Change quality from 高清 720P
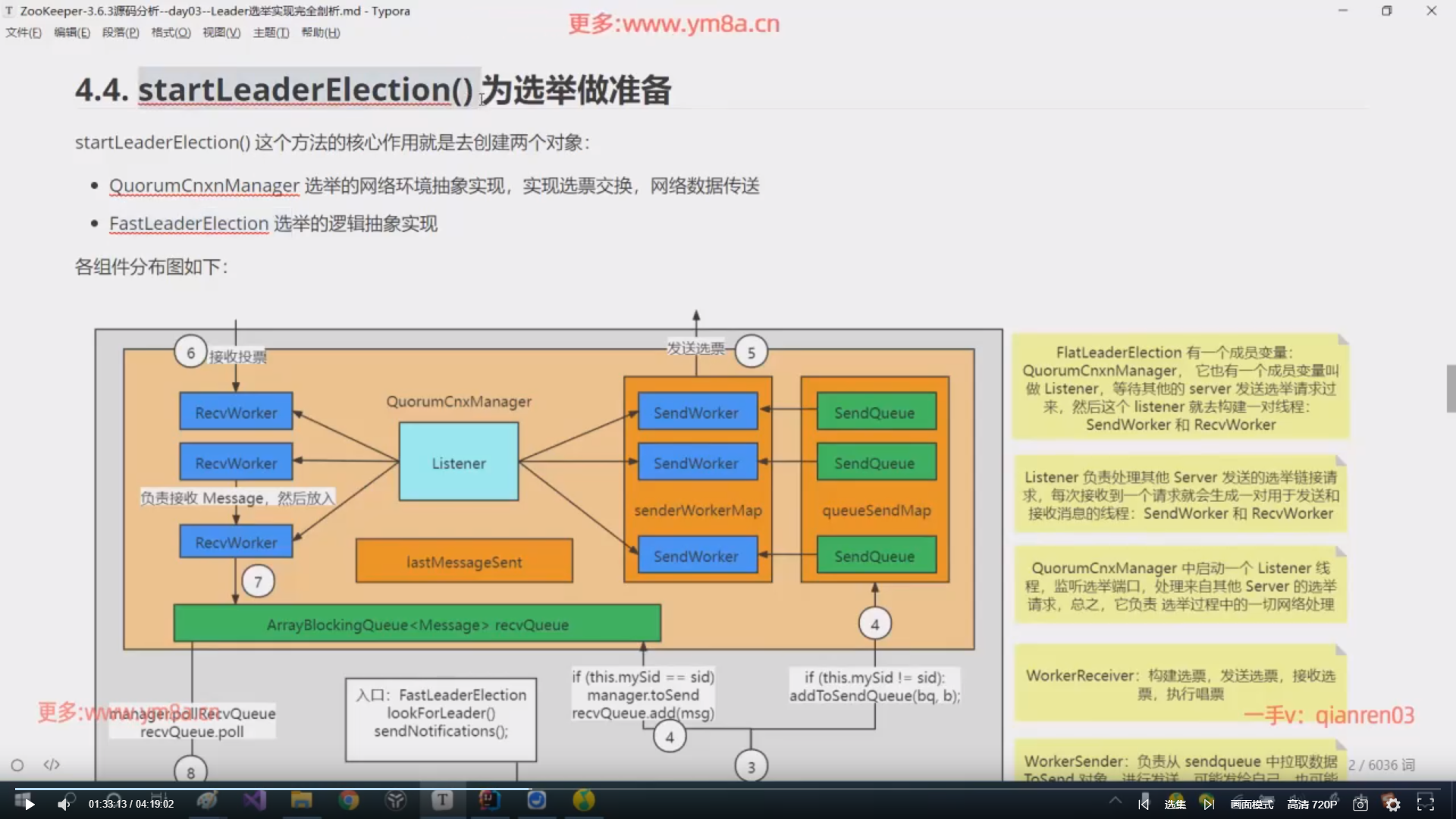The height and width of the screenshot is (819, 1456). [x=1312, y=804]
